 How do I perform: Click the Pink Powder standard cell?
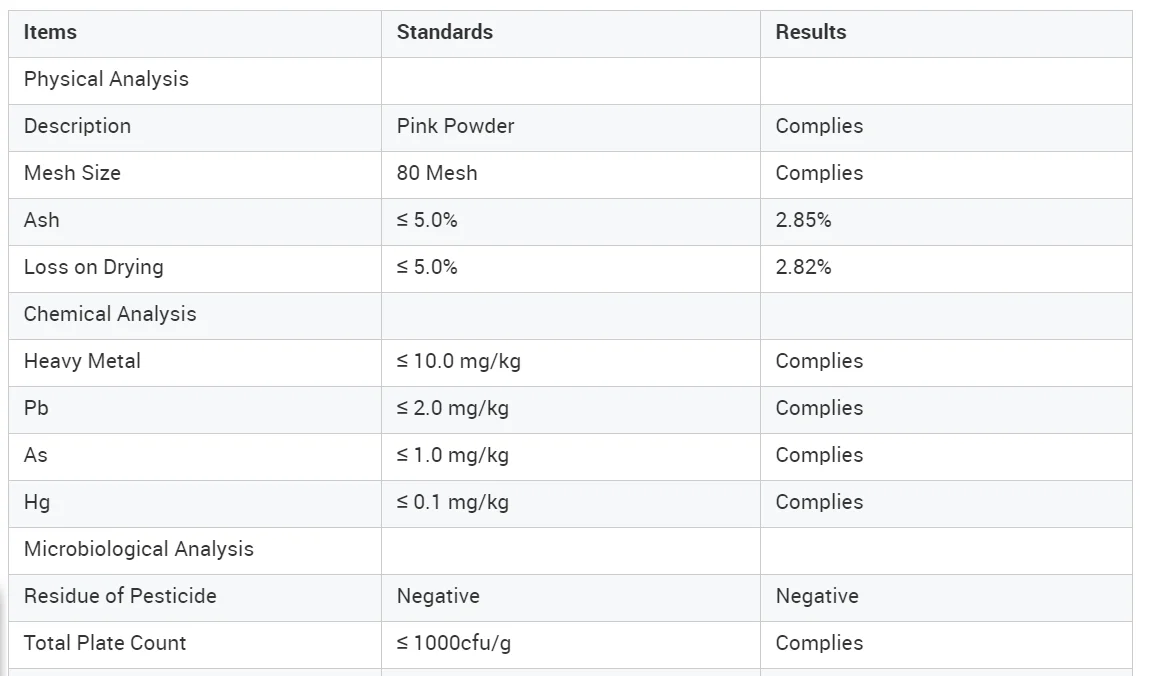[x=455, y=126]
